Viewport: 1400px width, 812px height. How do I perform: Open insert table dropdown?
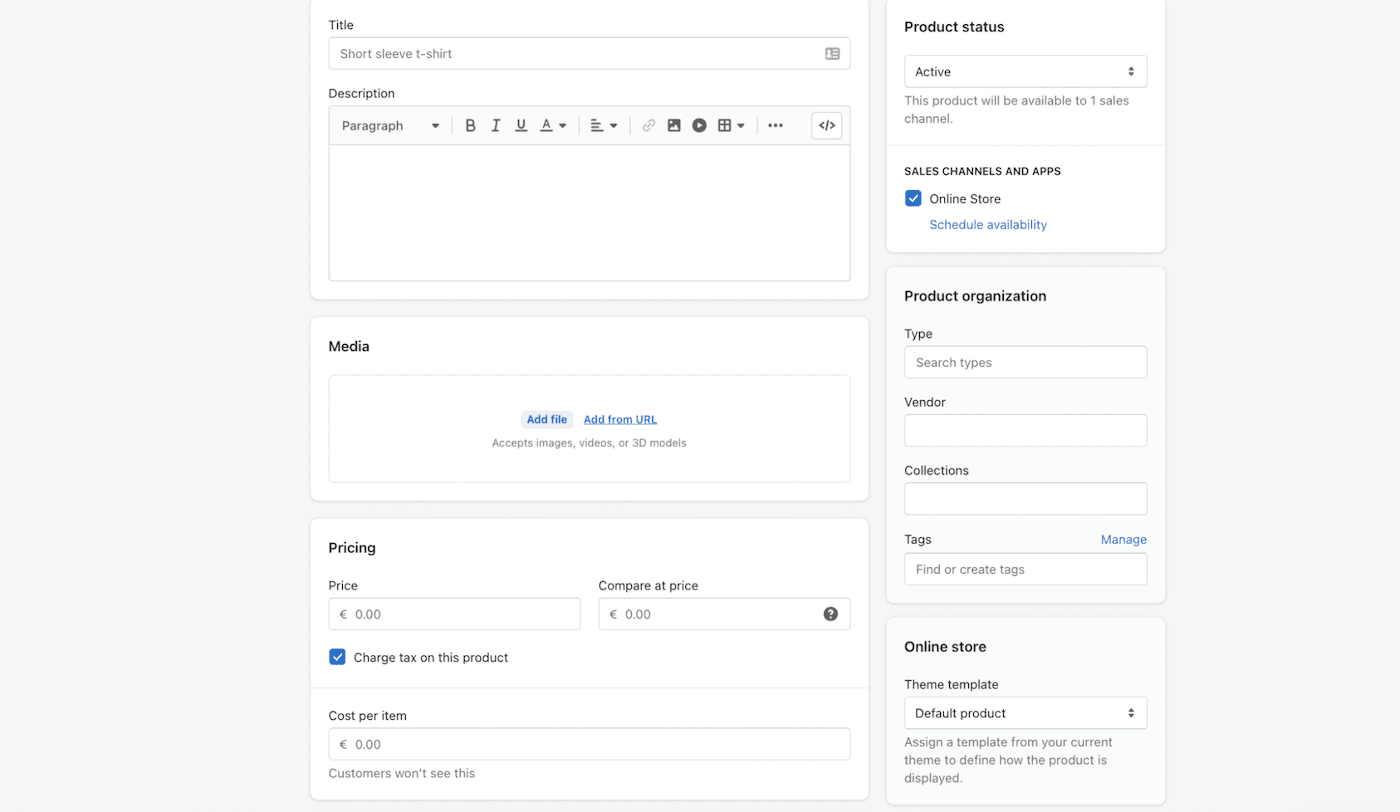731,126
